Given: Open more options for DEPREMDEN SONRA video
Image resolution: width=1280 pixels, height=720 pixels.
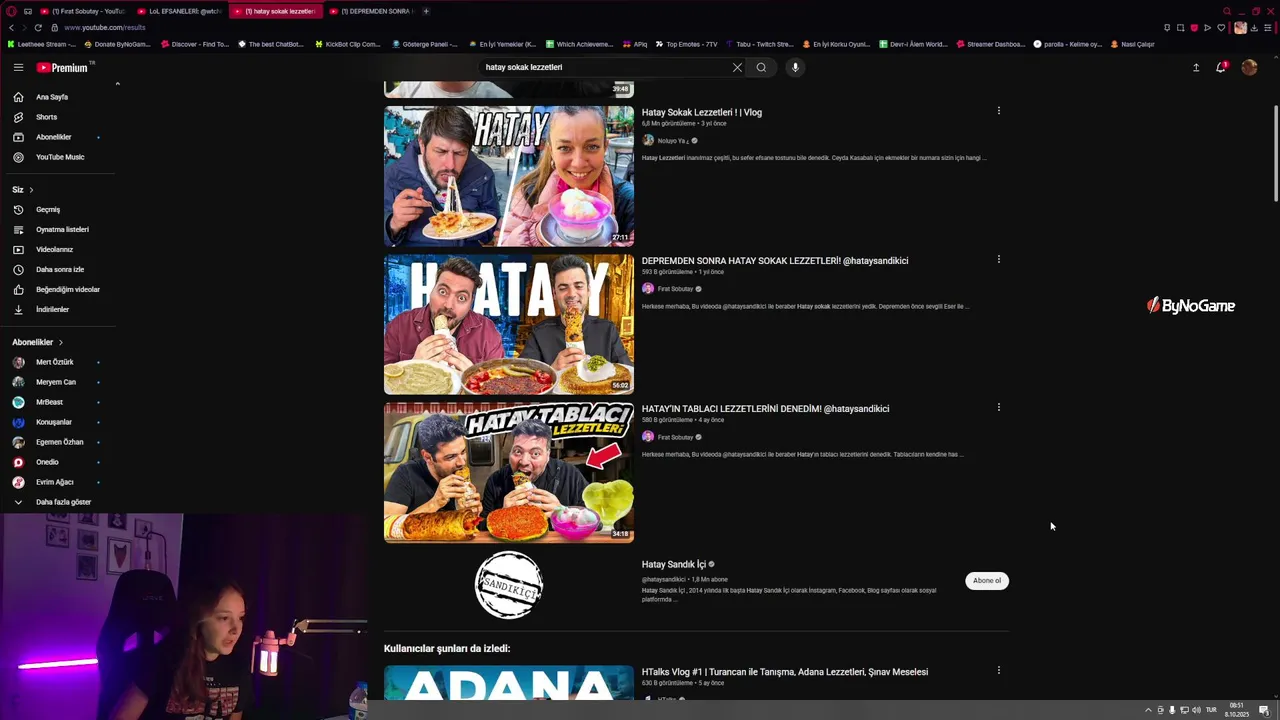Looking at the screenshot, I should 998,259.
